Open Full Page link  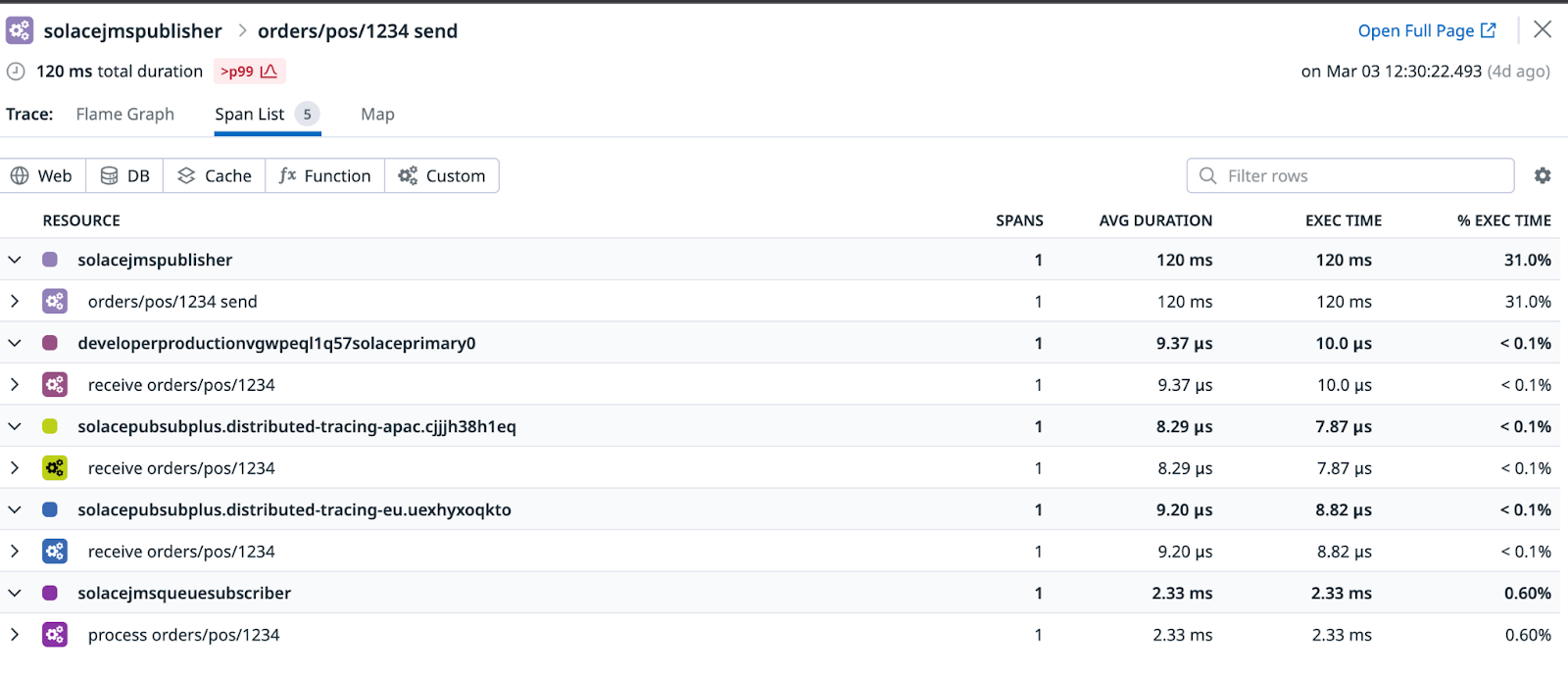pos(1426,30)
